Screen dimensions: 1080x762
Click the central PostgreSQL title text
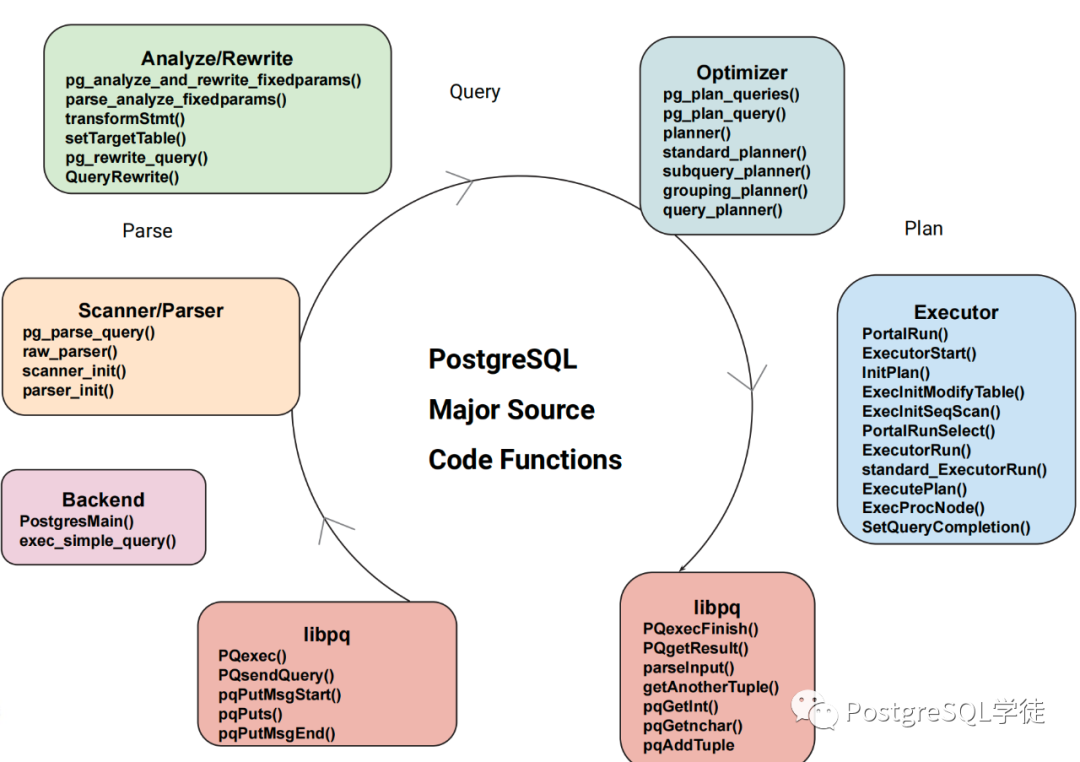click(503, 360)
